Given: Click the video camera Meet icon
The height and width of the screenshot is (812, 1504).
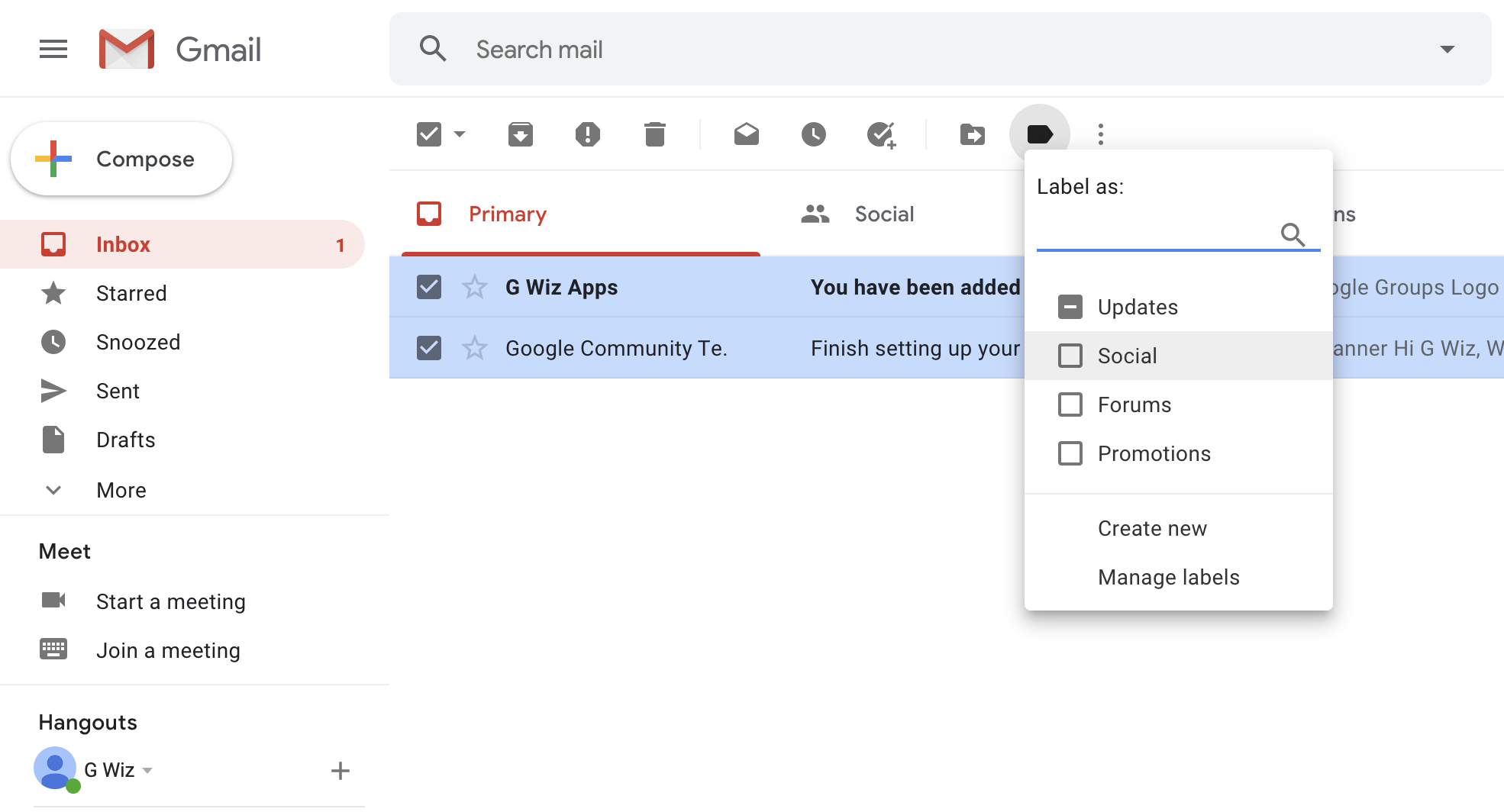Looking at the screenshot, I should coord(53,600).
